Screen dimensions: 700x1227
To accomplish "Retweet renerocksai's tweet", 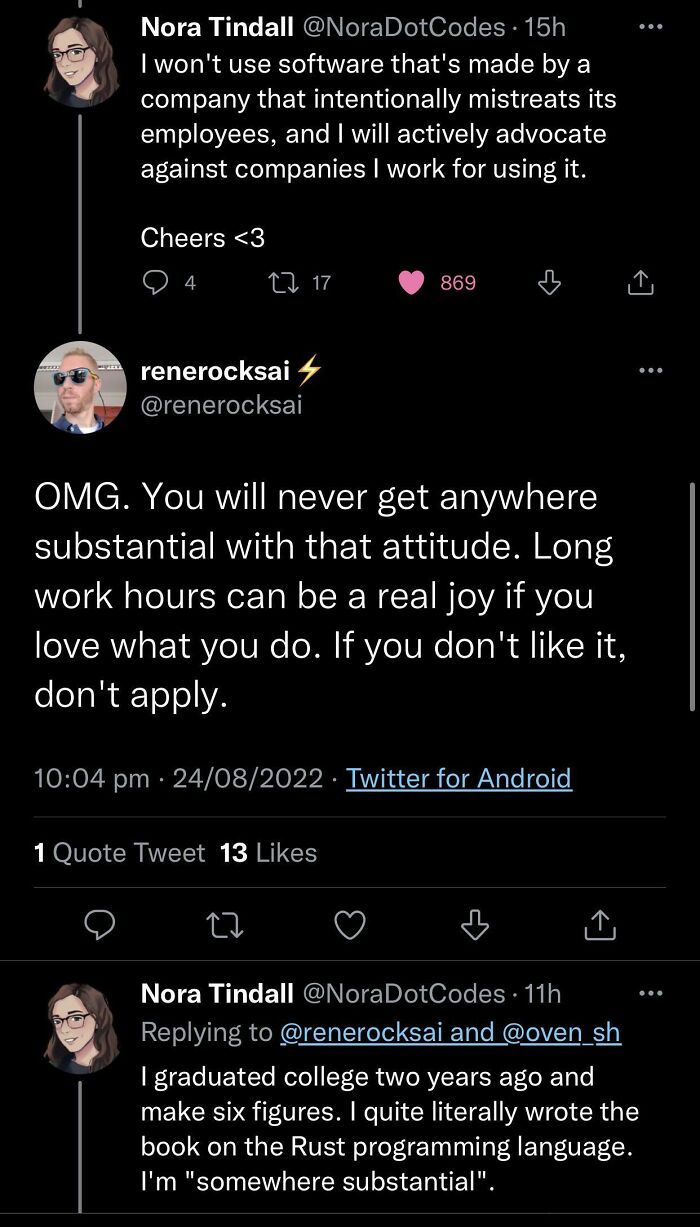I will (223, 926).
